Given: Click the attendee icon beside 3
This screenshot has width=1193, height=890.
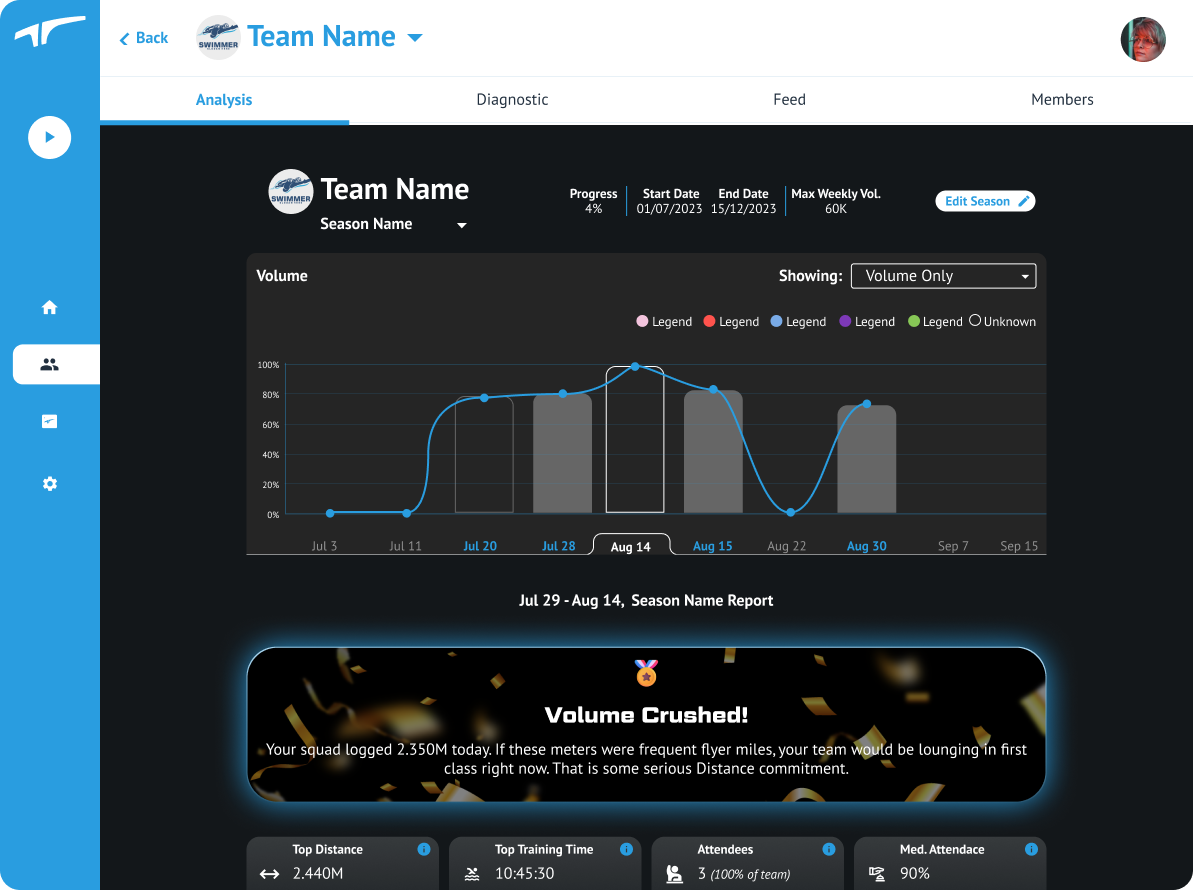Looking at the screenshot, I should click(x=674, y=874).
